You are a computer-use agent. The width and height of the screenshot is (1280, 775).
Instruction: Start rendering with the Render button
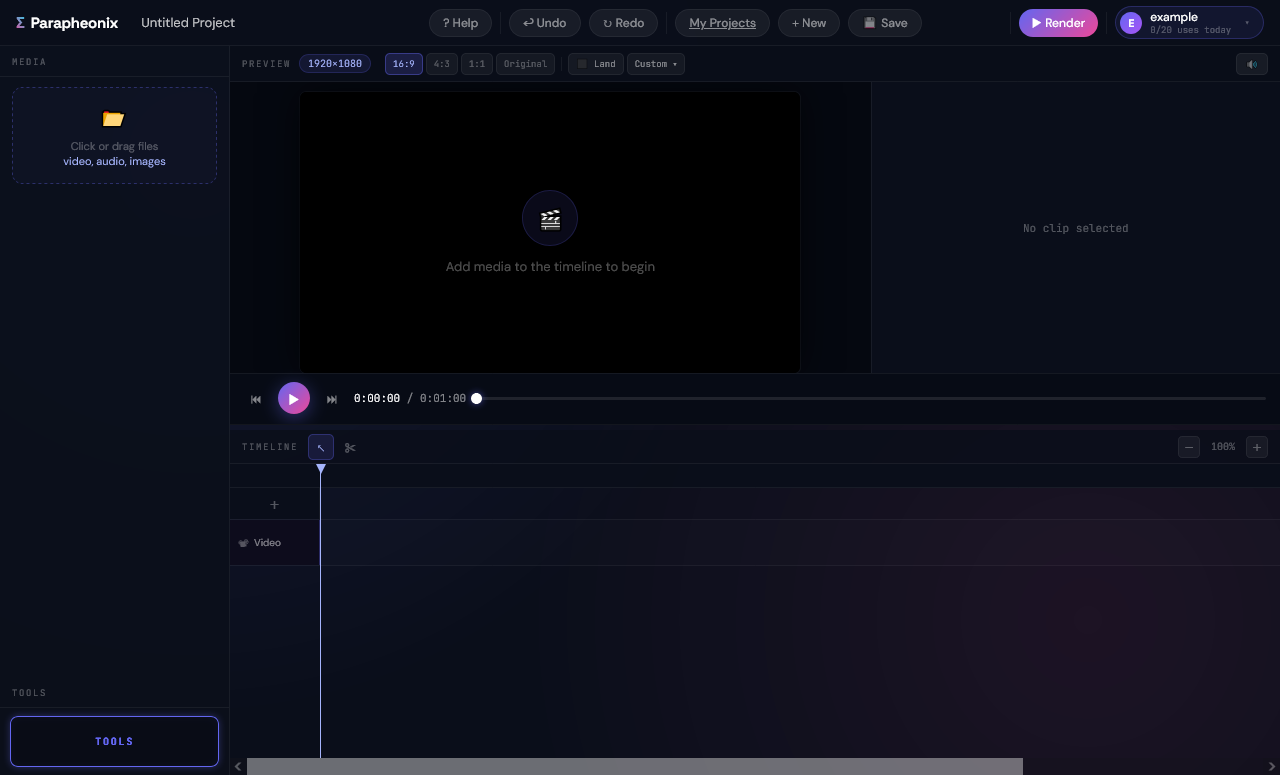1058,23
